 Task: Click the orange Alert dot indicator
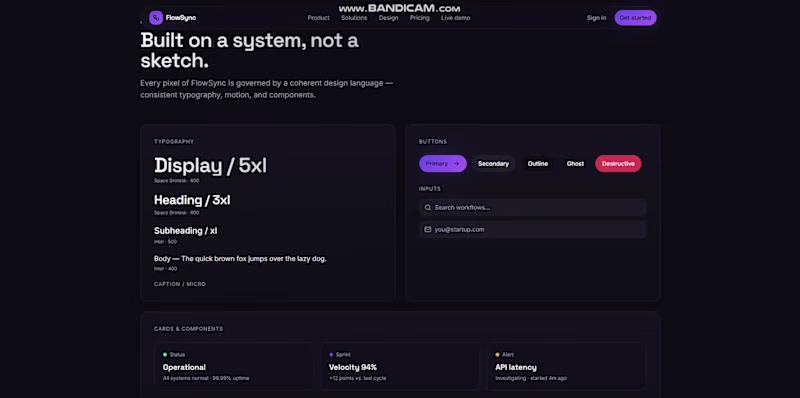(x=497, y=355)
